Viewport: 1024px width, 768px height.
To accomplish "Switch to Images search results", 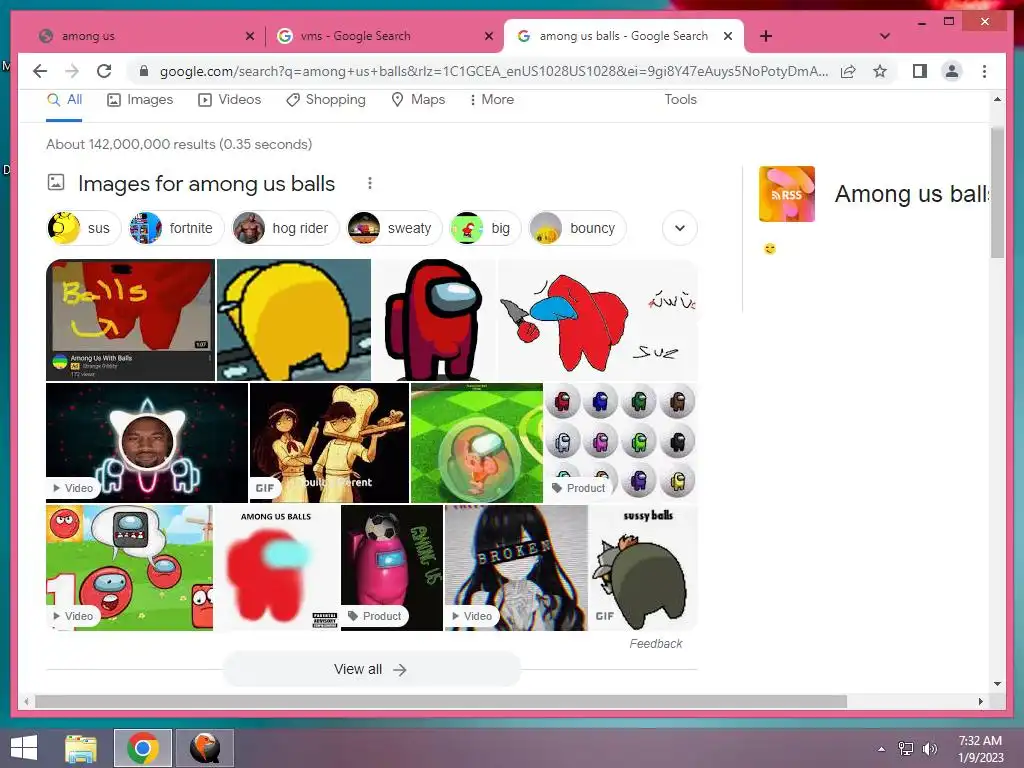I will (x=140, y=100).
